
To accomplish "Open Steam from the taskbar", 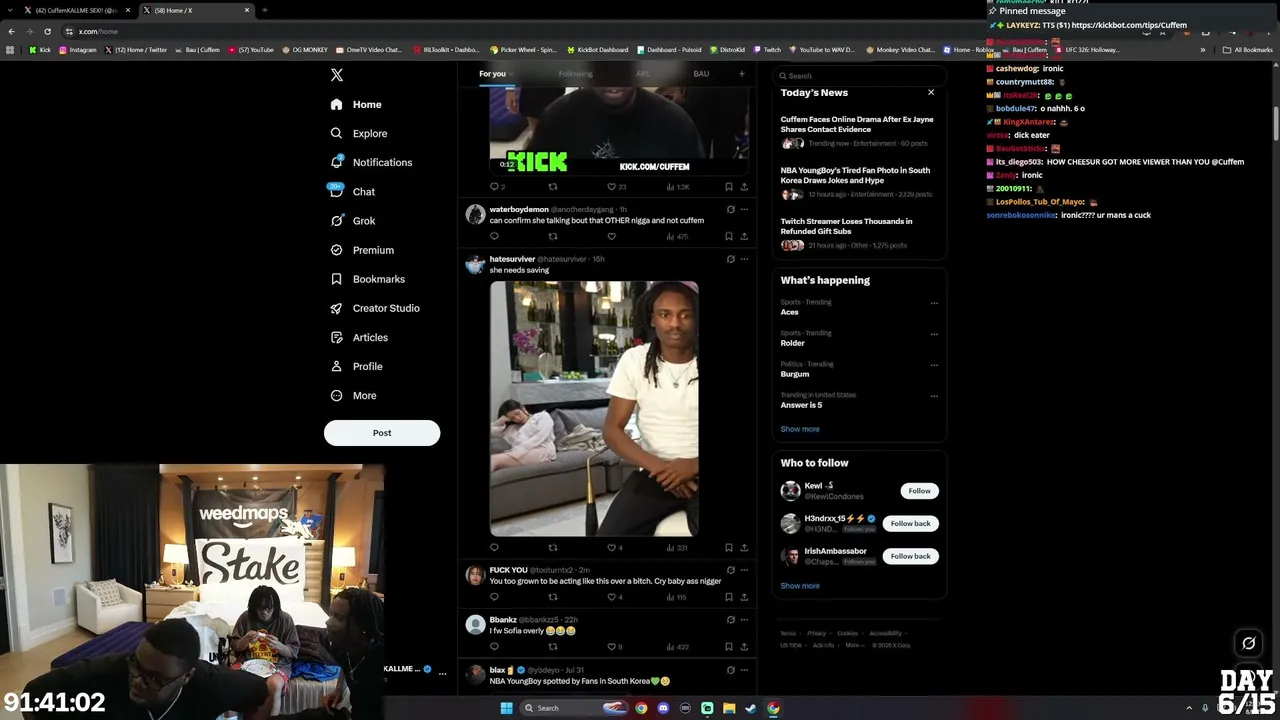I will pos(751,708).
